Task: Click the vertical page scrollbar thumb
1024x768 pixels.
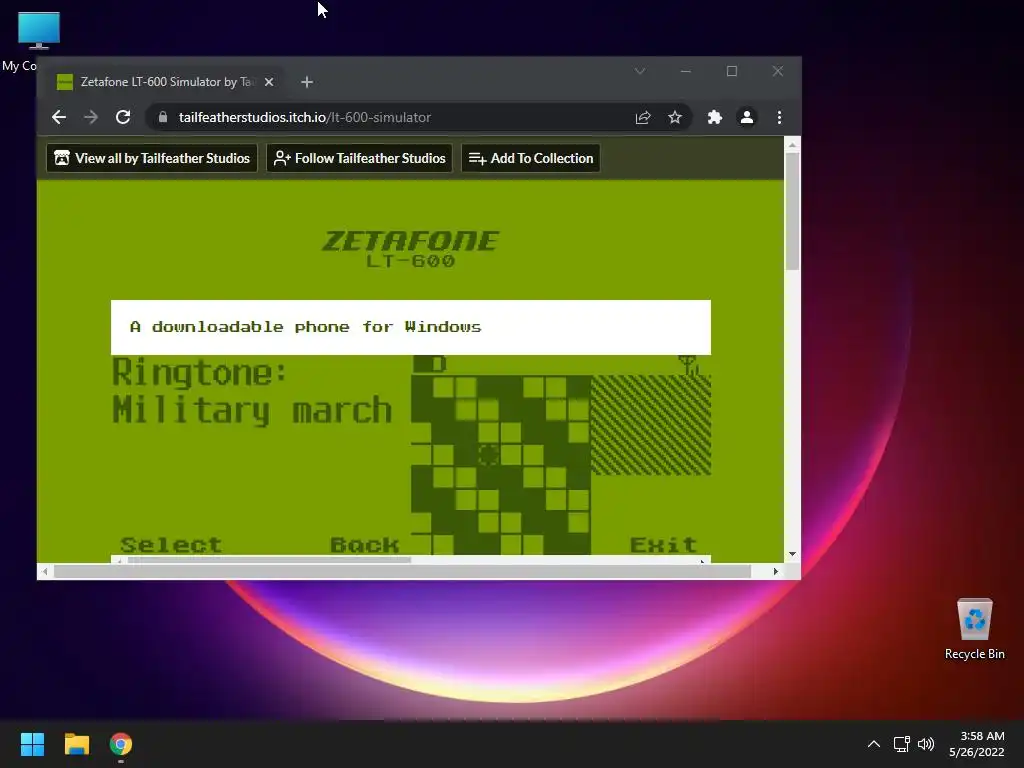Action: (x=792, y=211)
